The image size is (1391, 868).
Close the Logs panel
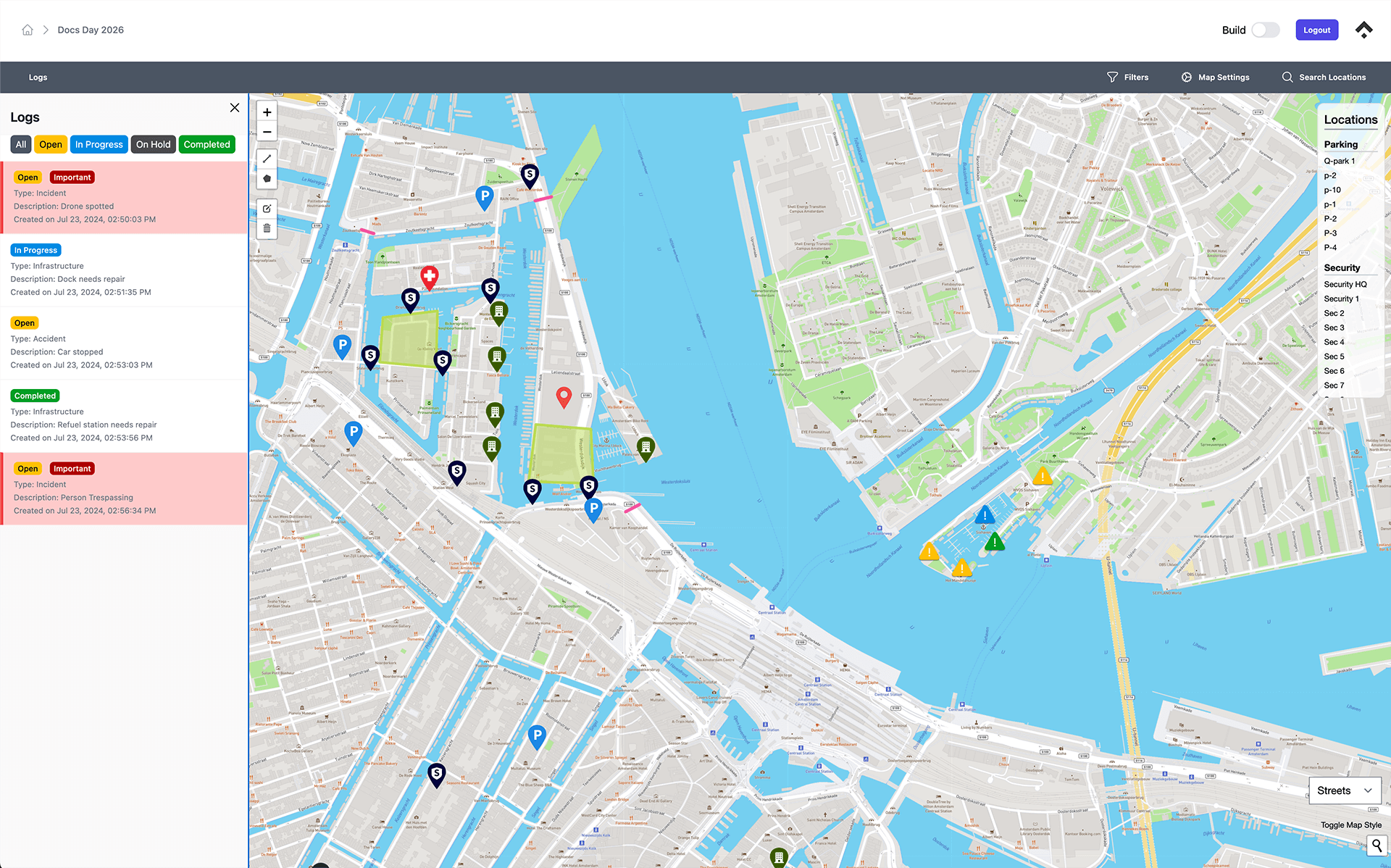[235, 107]
